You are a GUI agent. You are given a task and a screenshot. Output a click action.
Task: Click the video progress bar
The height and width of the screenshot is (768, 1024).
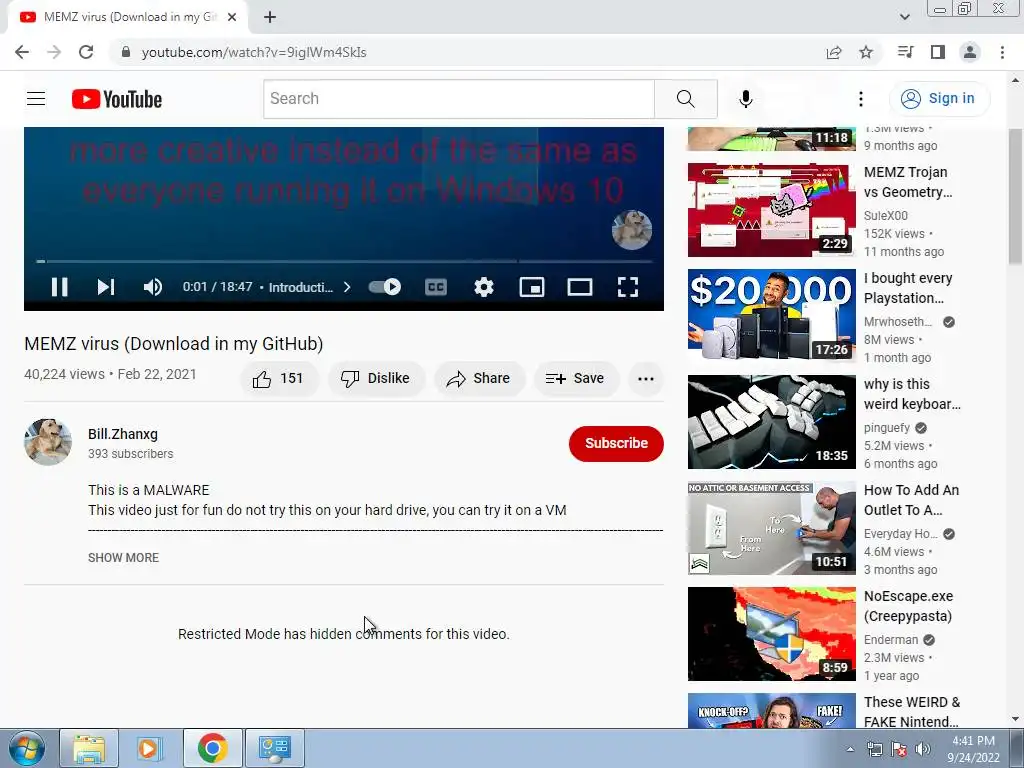click(344, 261)
